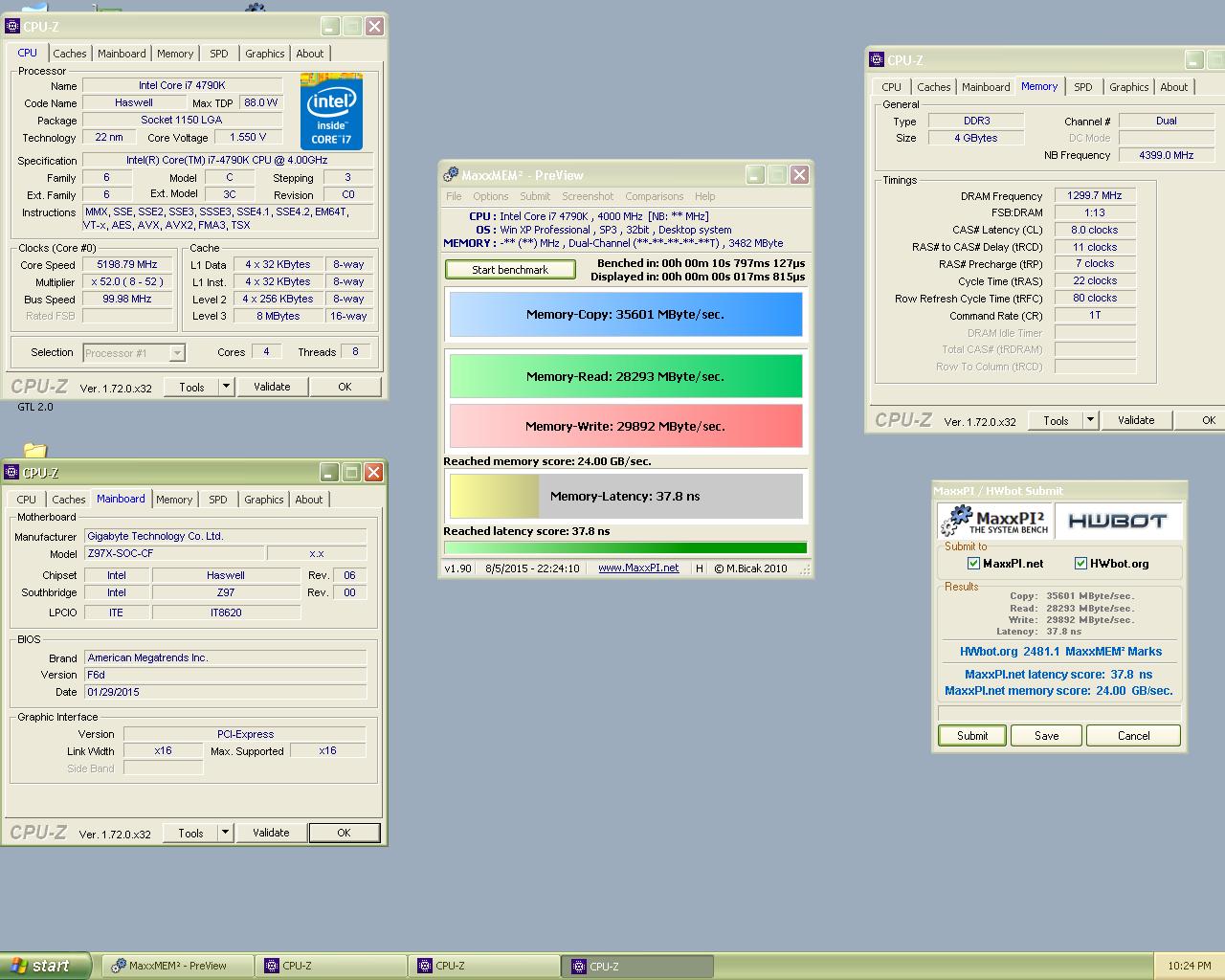The width and height of the screenshot is (1225, 980).
Task: Click Save button in HWbot Submit dialog
Action: 1047,736
